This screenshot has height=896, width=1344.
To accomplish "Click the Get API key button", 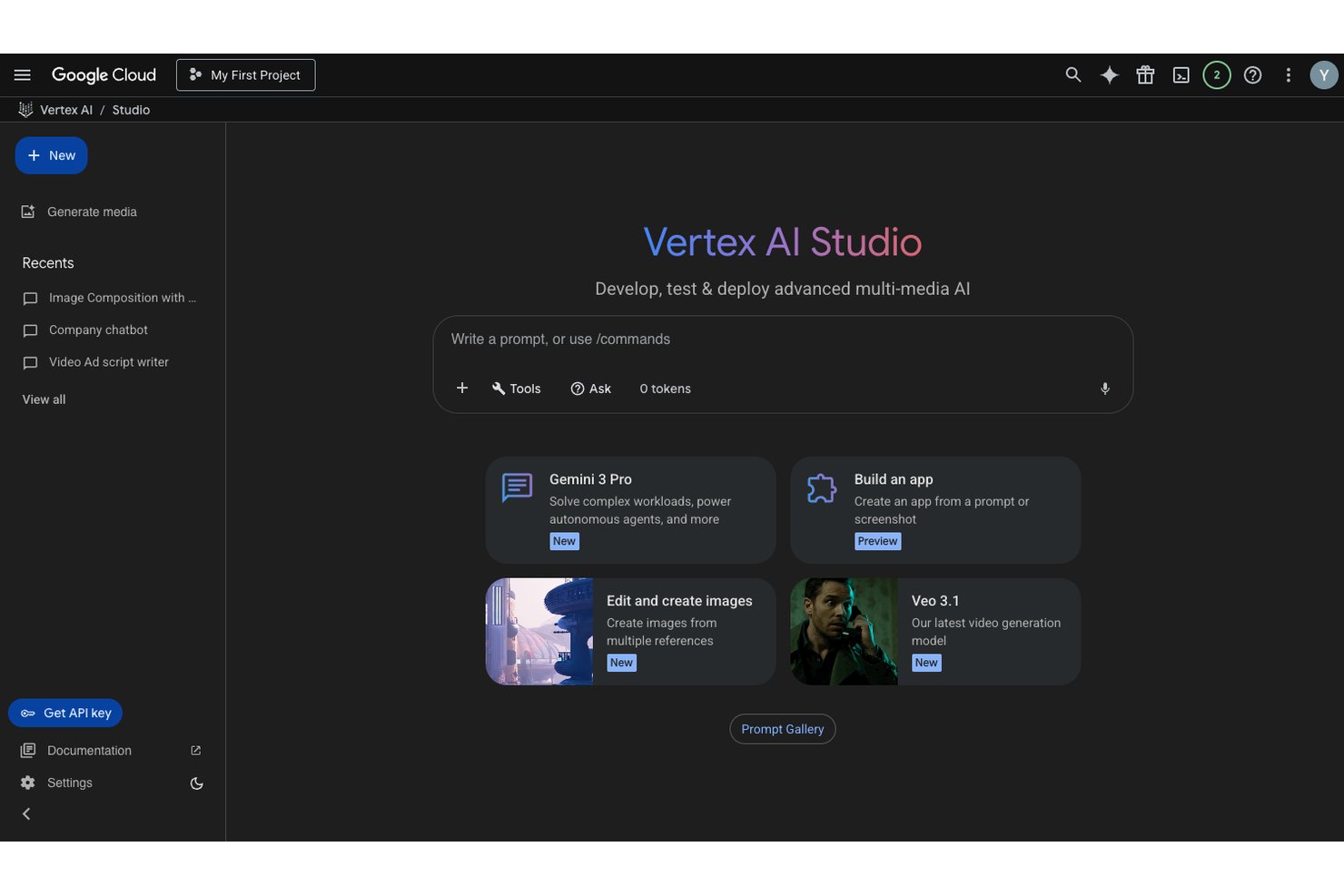I will tap(65, 713).
